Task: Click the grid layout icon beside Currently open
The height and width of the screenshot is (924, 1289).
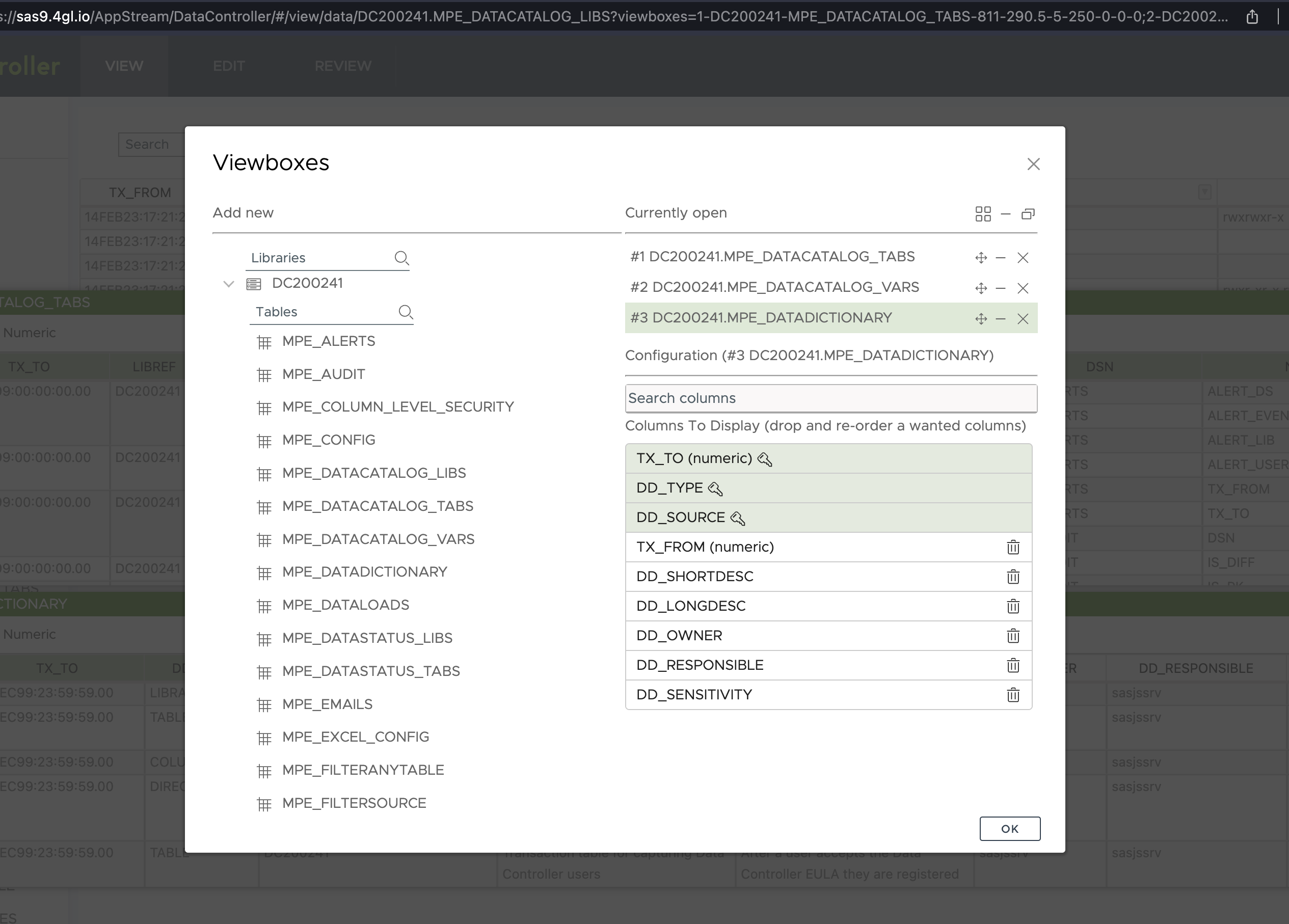Action: 983,213
